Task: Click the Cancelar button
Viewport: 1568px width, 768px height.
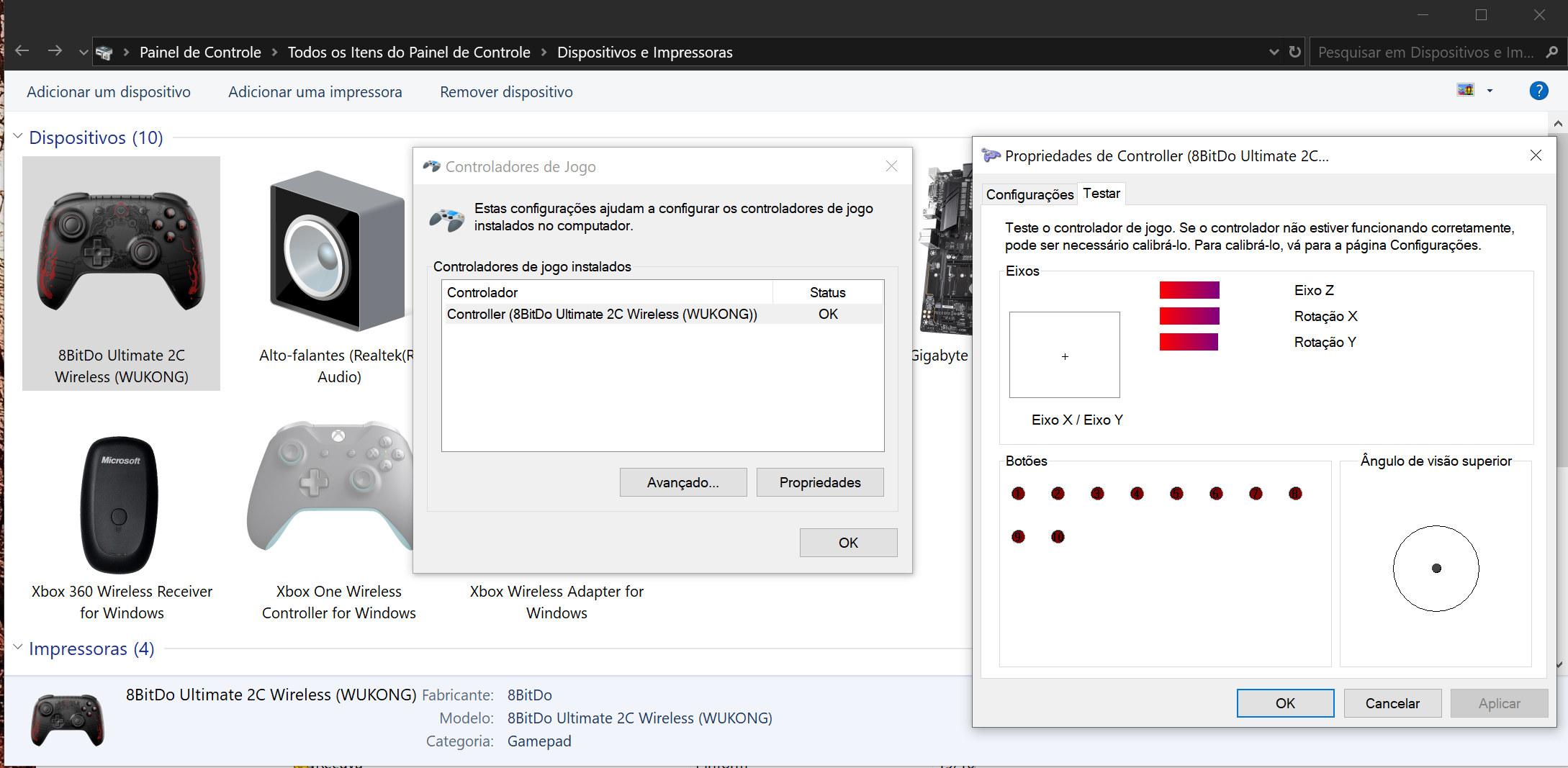Action: coord(1392,703)
